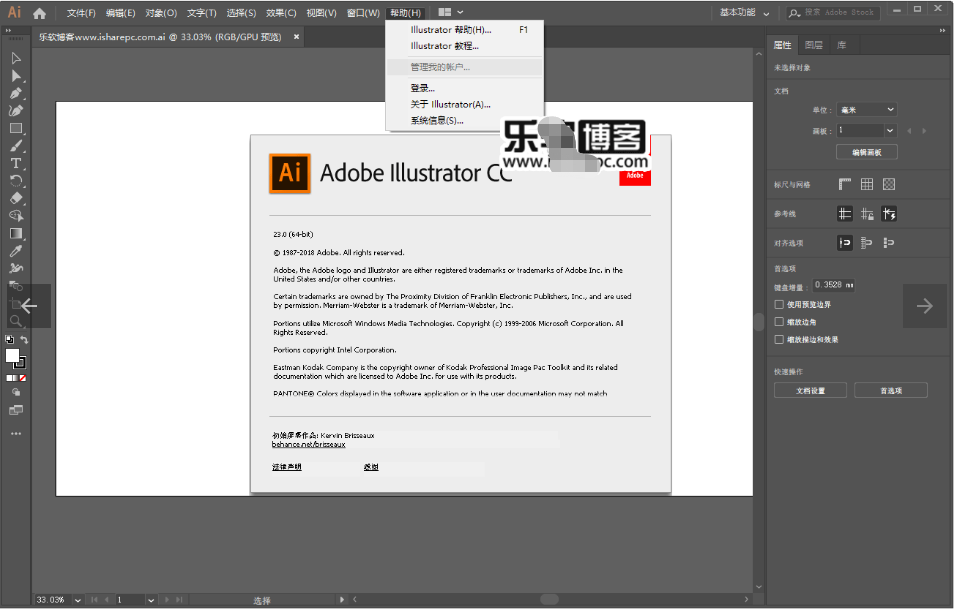Enable 缩放描边和效果 checkbox
956x612 pixels.
[x=779, y=340]
